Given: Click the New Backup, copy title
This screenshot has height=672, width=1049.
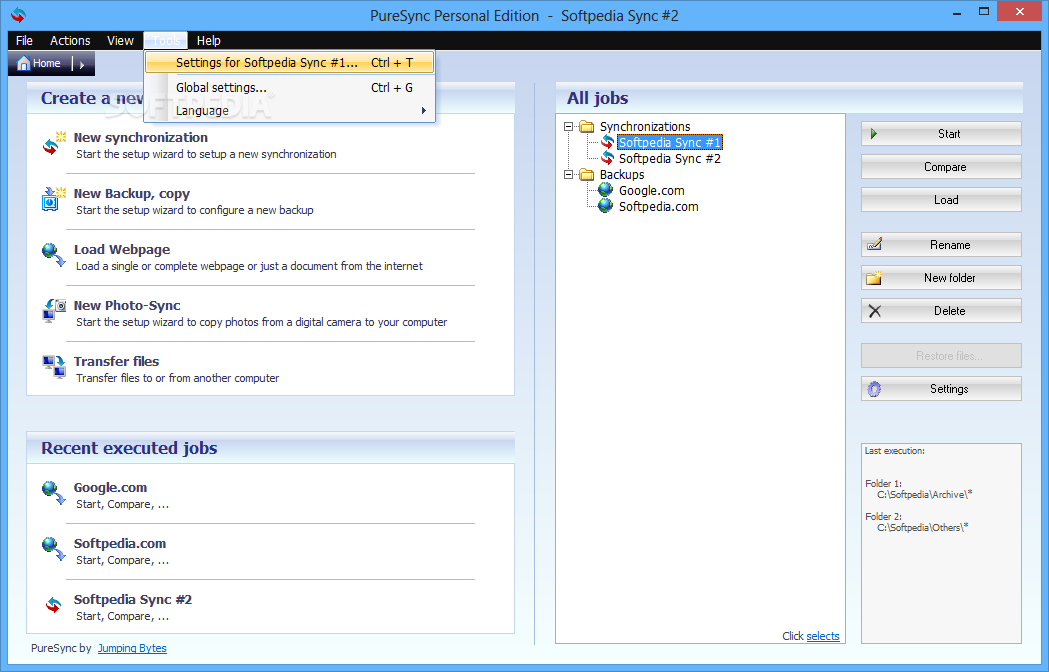Looking at the screenshot, I should [132, 193].
